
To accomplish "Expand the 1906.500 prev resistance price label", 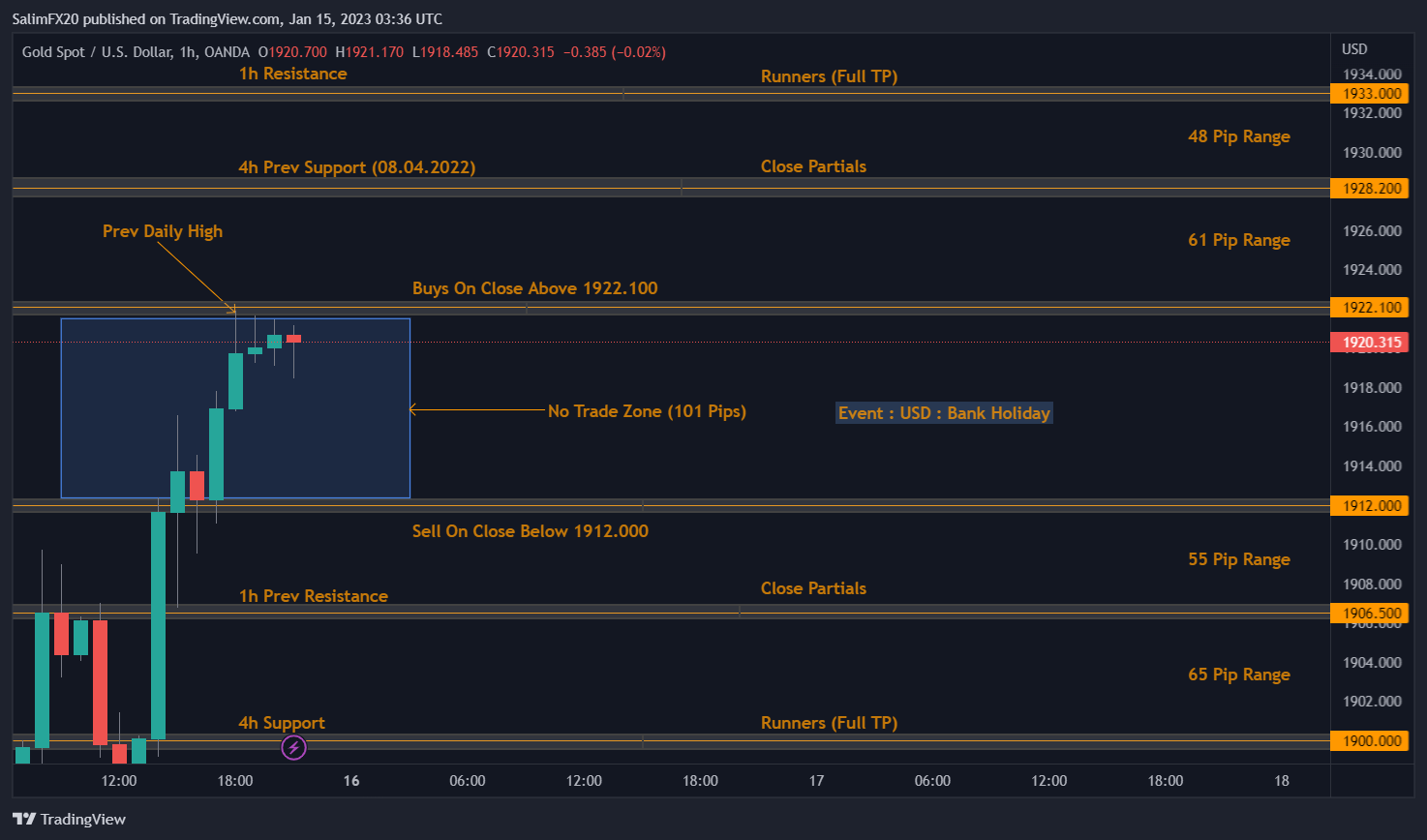I will tap(1370, 613).
